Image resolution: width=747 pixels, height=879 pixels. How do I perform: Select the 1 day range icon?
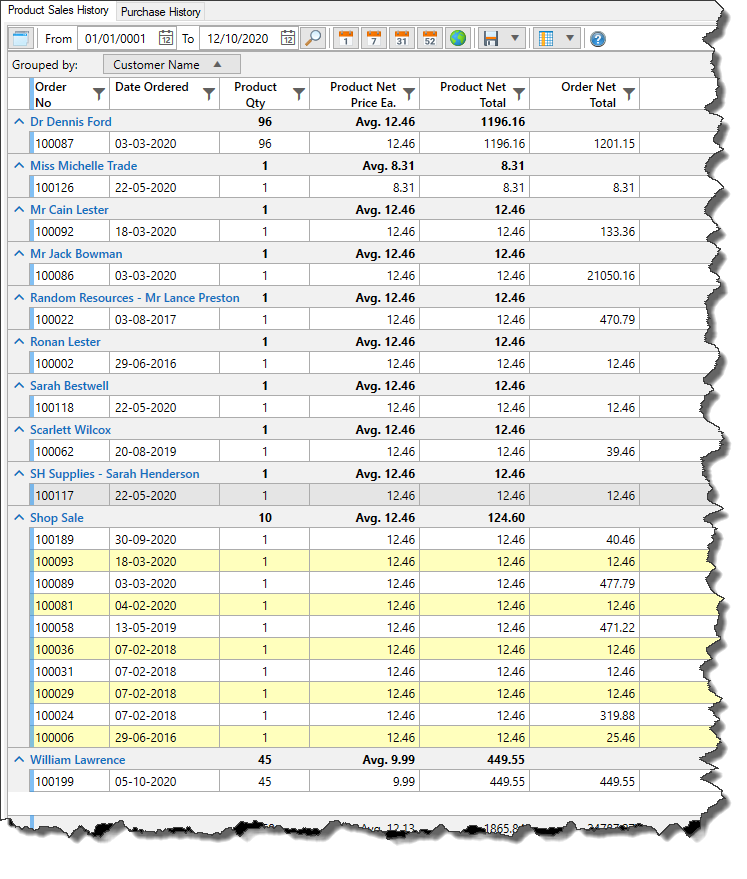345,38
